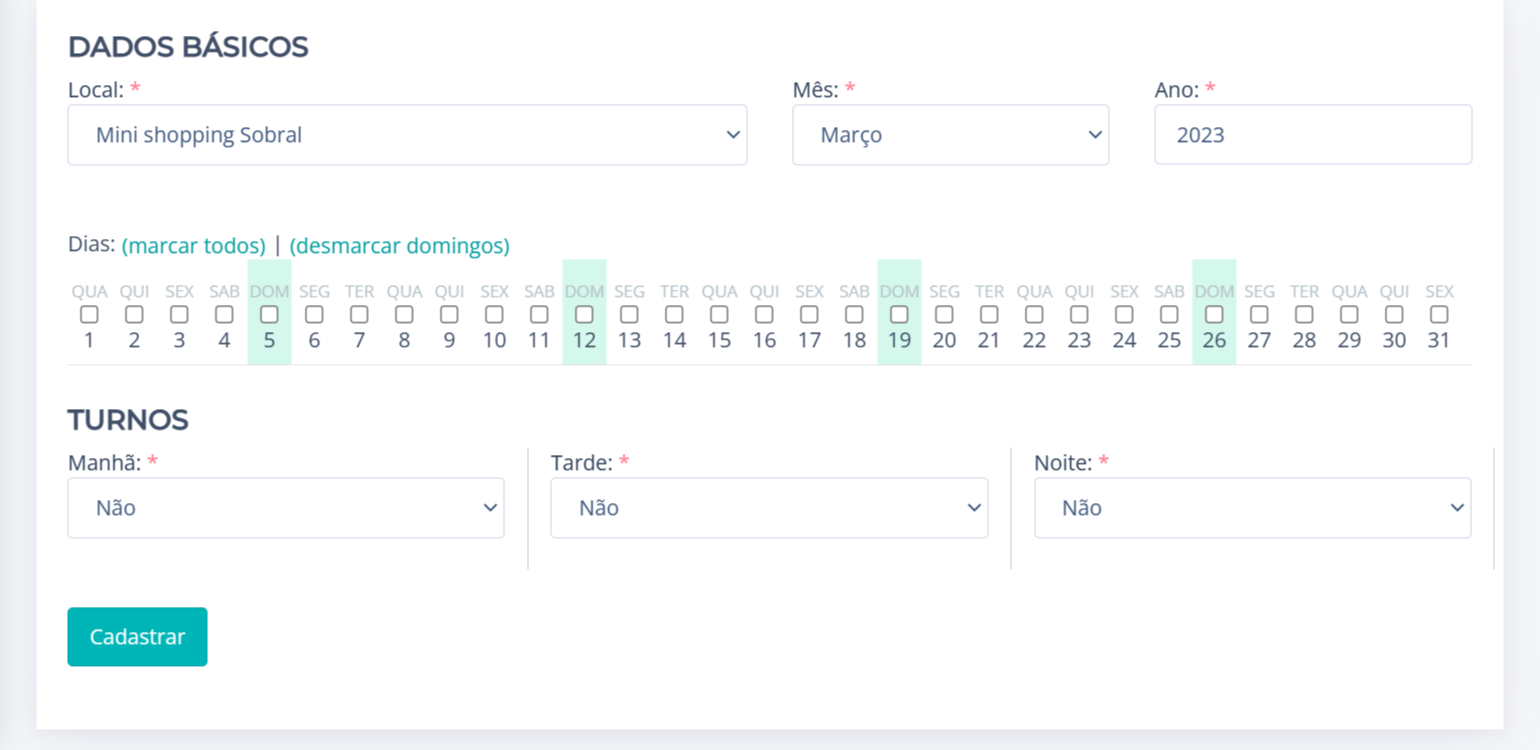Check the box for day 17
This screenshot has height=750, width=1540.
[x=809, y=315]
